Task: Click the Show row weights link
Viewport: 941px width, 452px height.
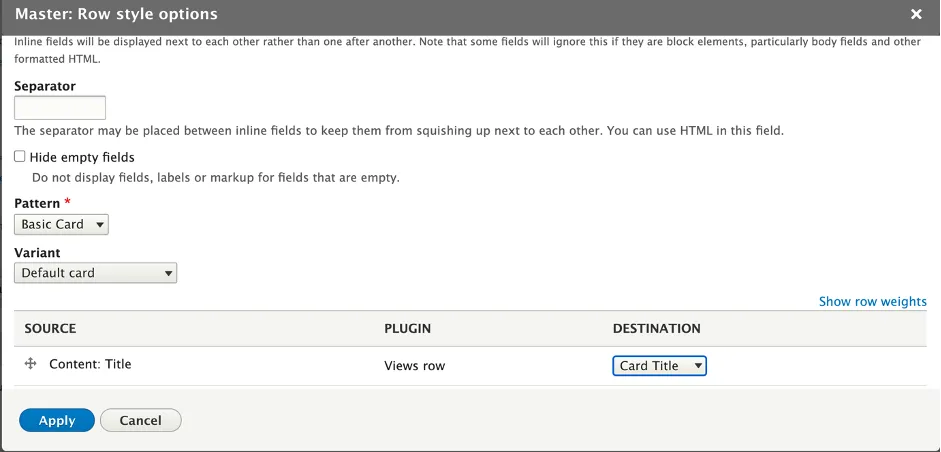Action: tap(873, 301)
